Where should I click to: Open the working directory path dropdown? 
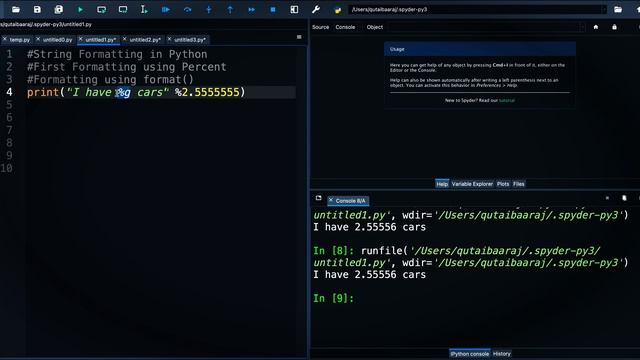pyautogui.click(x=604, y=9)
